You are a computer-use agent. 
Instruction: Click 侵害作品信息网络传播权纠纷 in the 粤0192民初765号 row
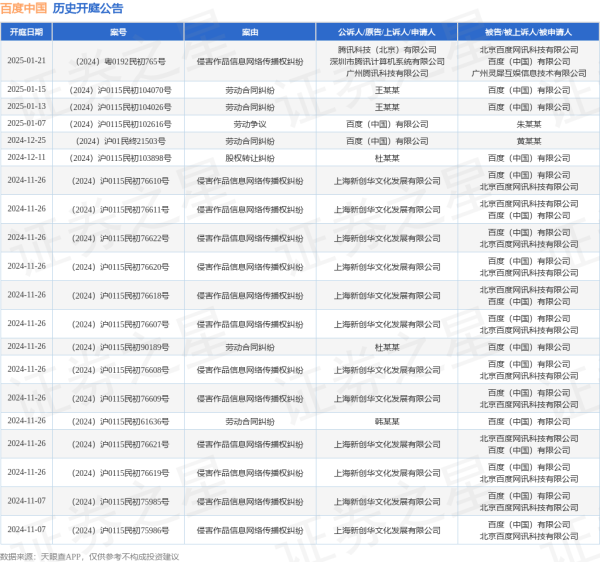250,61
